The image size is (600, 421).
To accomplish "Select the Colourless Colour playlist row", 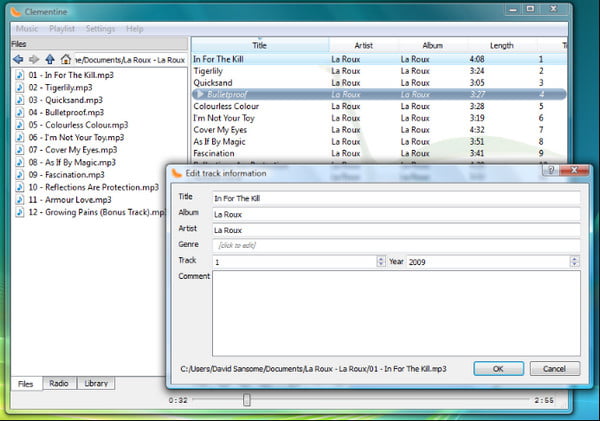I will tap(379, 106).
